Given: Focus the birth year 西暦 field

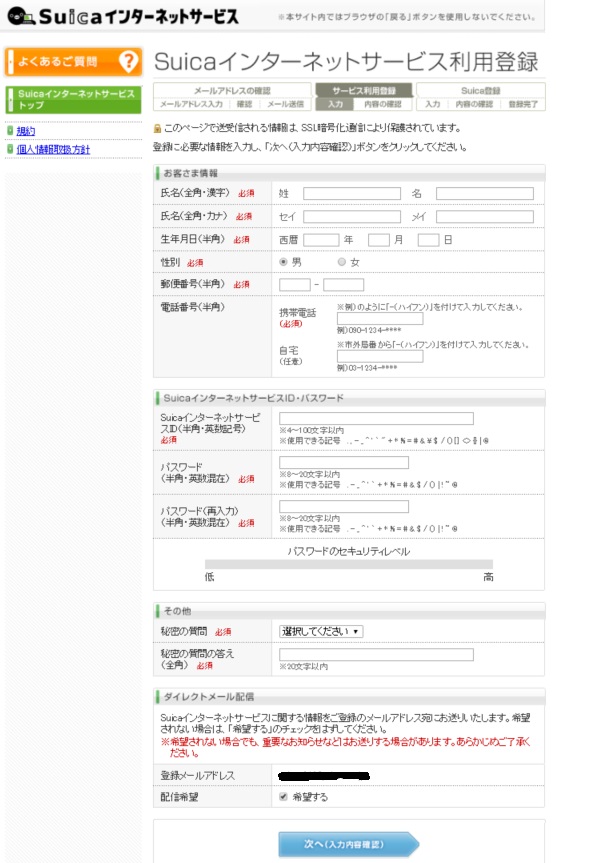Looking at the screenshot, I should (x=321, y=240).
